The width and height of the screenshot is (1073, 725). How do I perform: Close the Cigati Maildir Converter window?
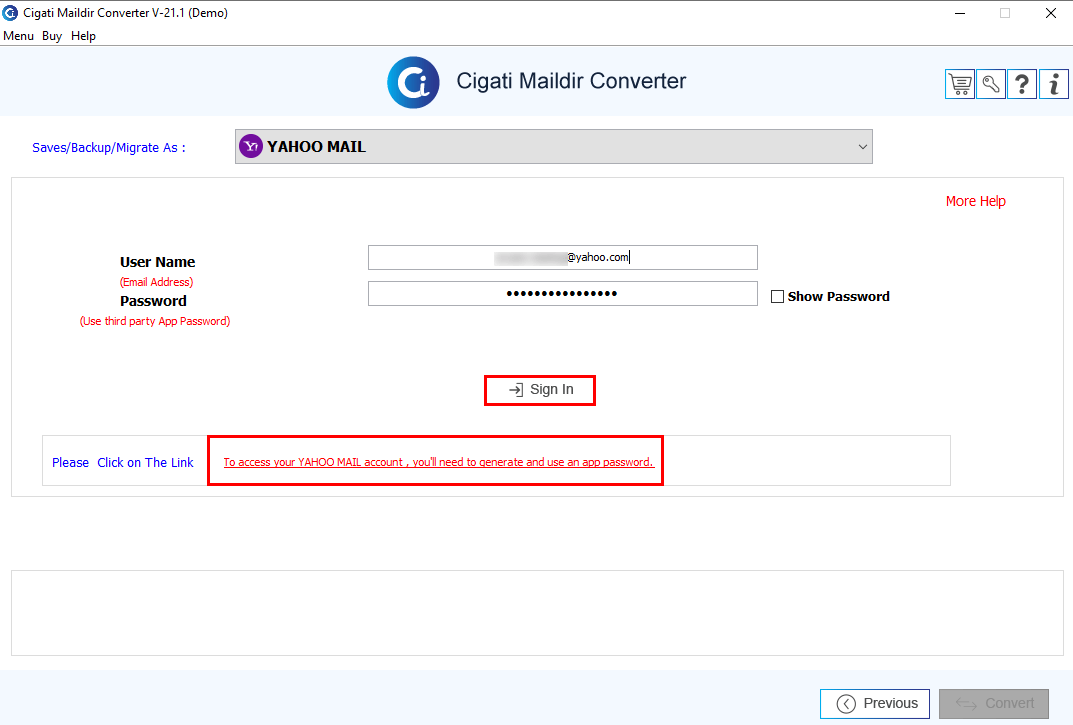point(1051,13)
